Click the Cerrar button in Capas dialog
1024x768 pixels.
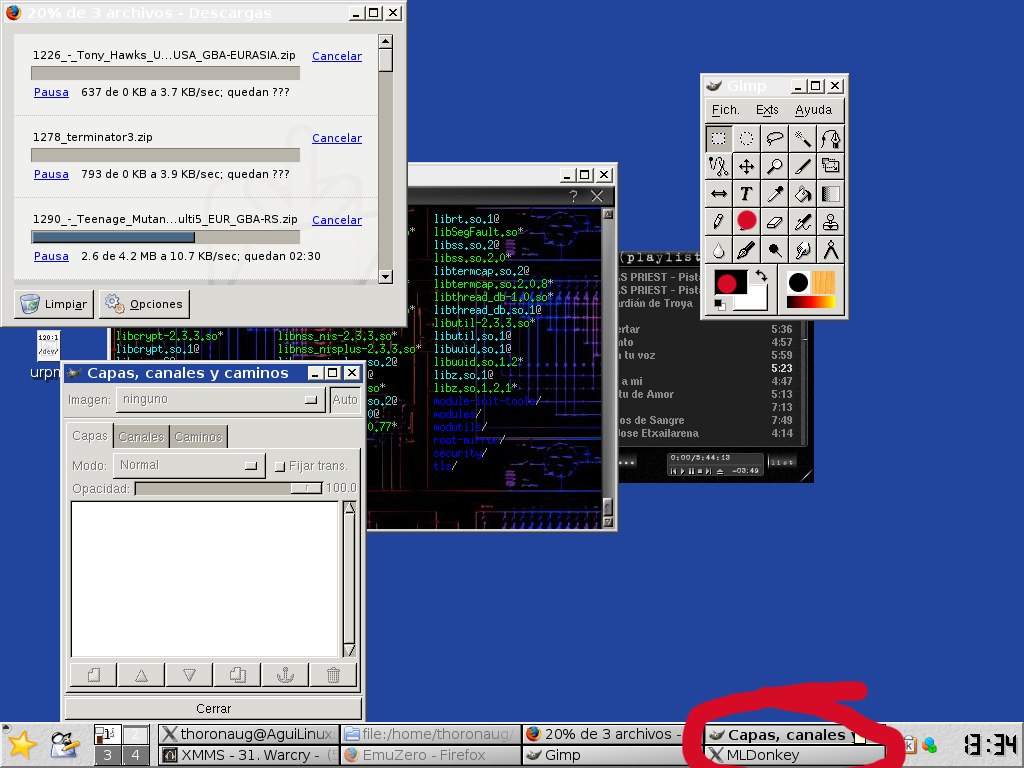point(214,709)
